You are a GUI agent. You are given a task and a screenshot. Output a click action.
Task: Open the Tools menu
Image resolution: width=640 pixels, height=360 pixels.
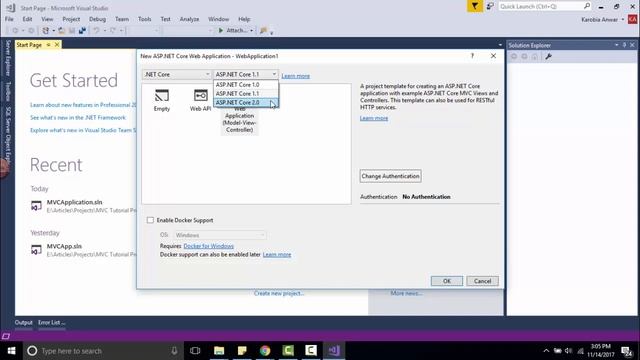point(144,19)
